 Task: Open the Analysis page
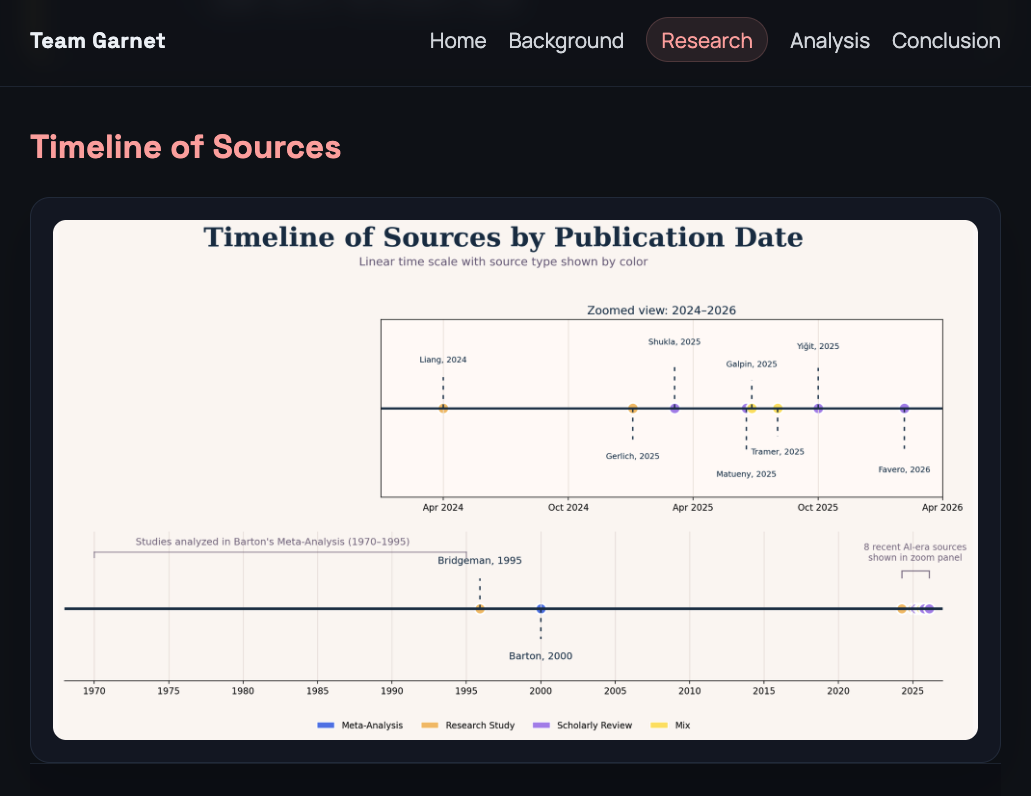coord(830,41)
